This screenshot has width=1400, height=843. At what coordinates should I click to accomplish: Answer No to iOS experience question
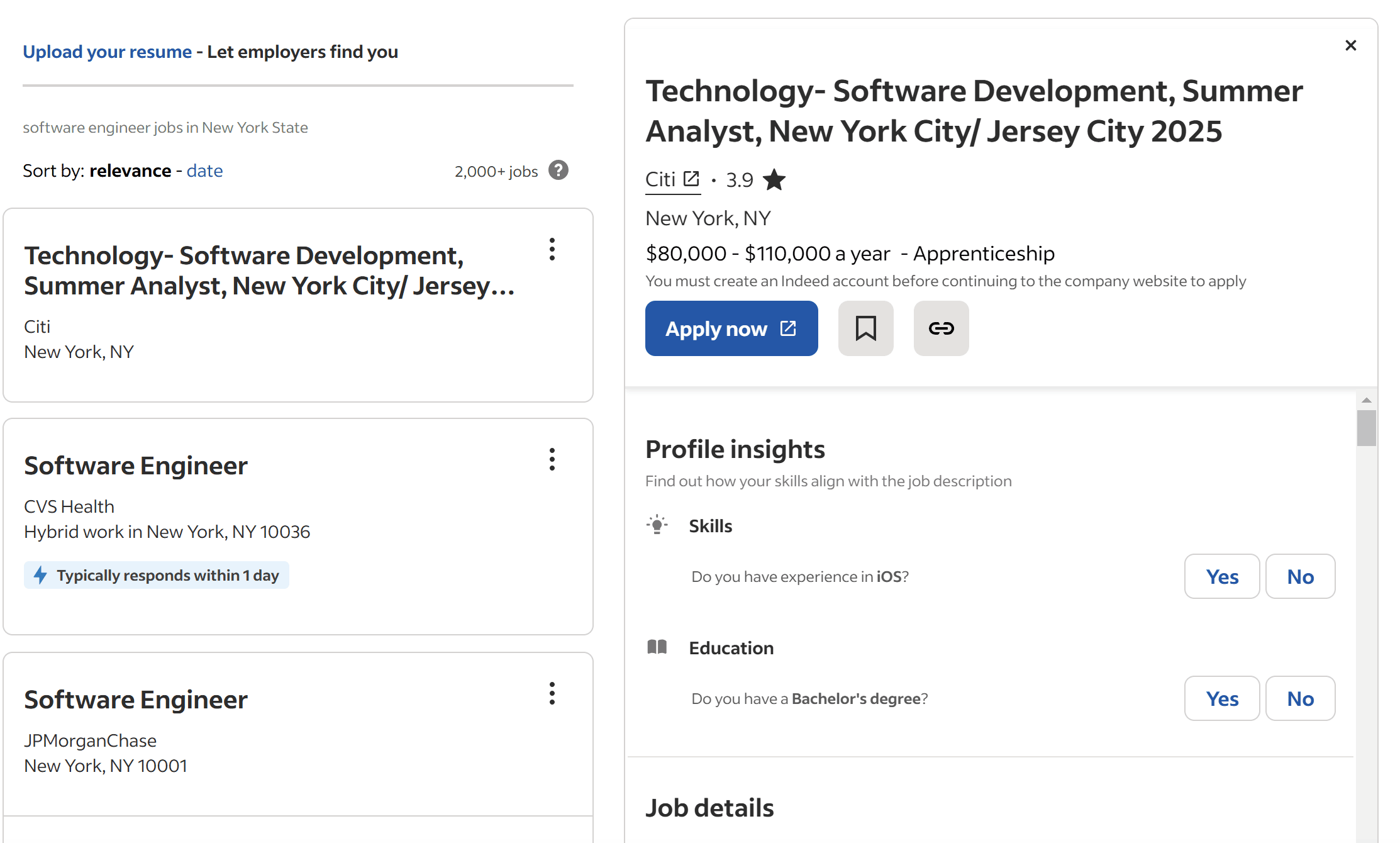pos(1301,576)
